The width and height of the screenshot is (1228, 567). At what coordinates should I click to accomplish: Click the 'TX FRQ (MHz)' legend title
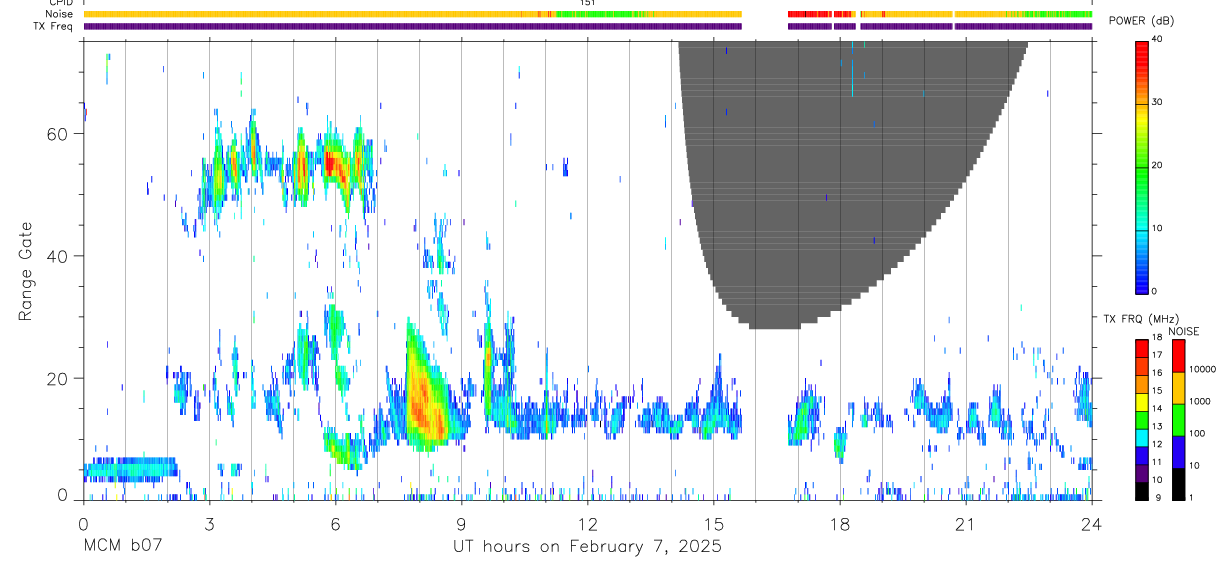(x=1139, y=319)
